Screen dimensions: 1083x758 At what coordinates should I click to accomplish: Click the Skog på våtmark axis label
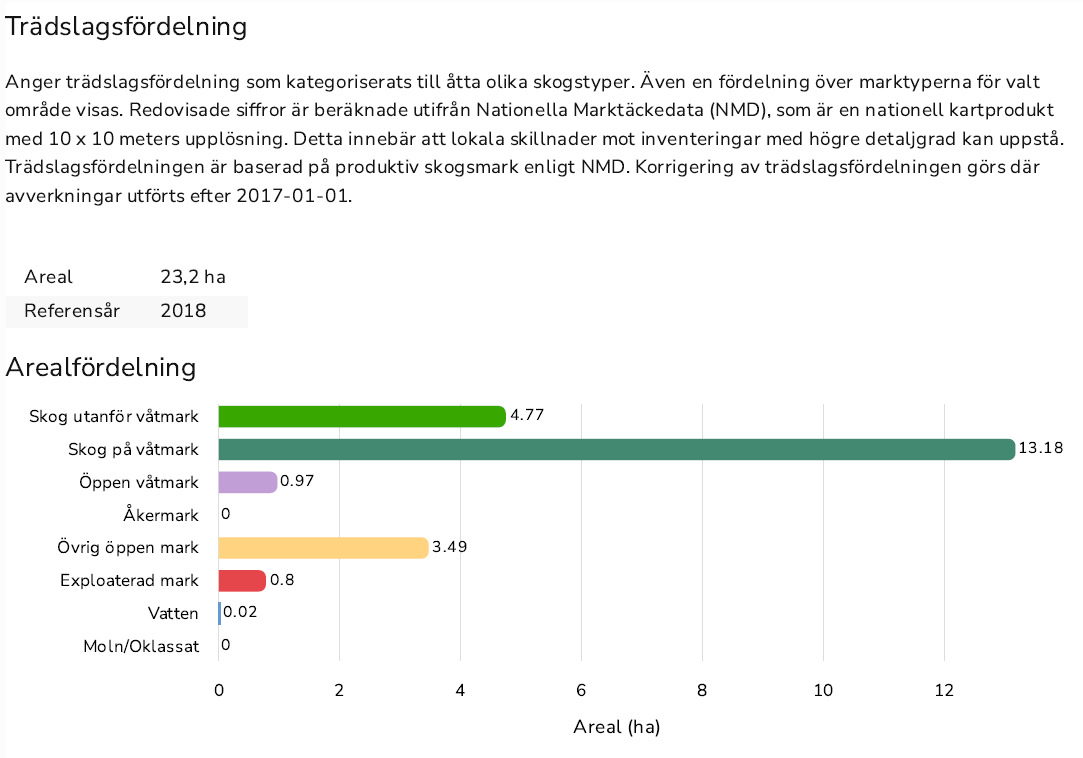point(133,450)
